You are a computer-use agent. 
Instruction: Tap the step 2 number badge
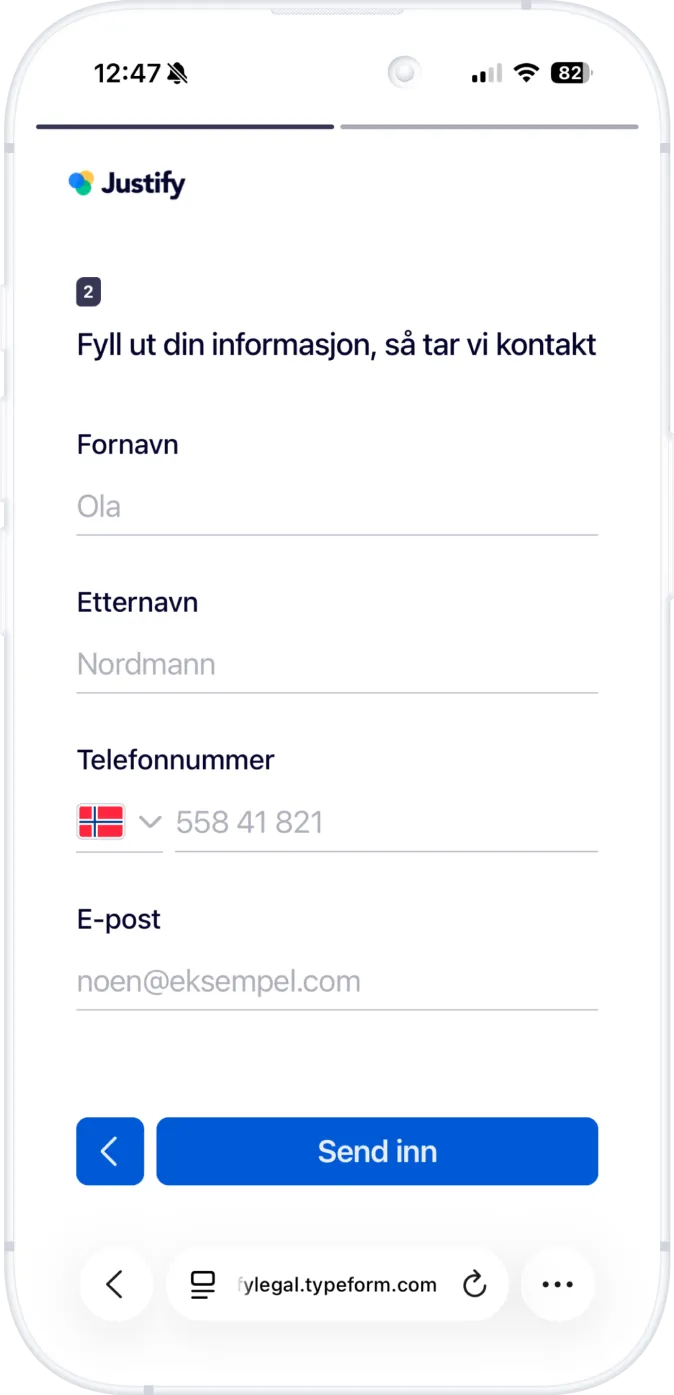click(89, 293)
